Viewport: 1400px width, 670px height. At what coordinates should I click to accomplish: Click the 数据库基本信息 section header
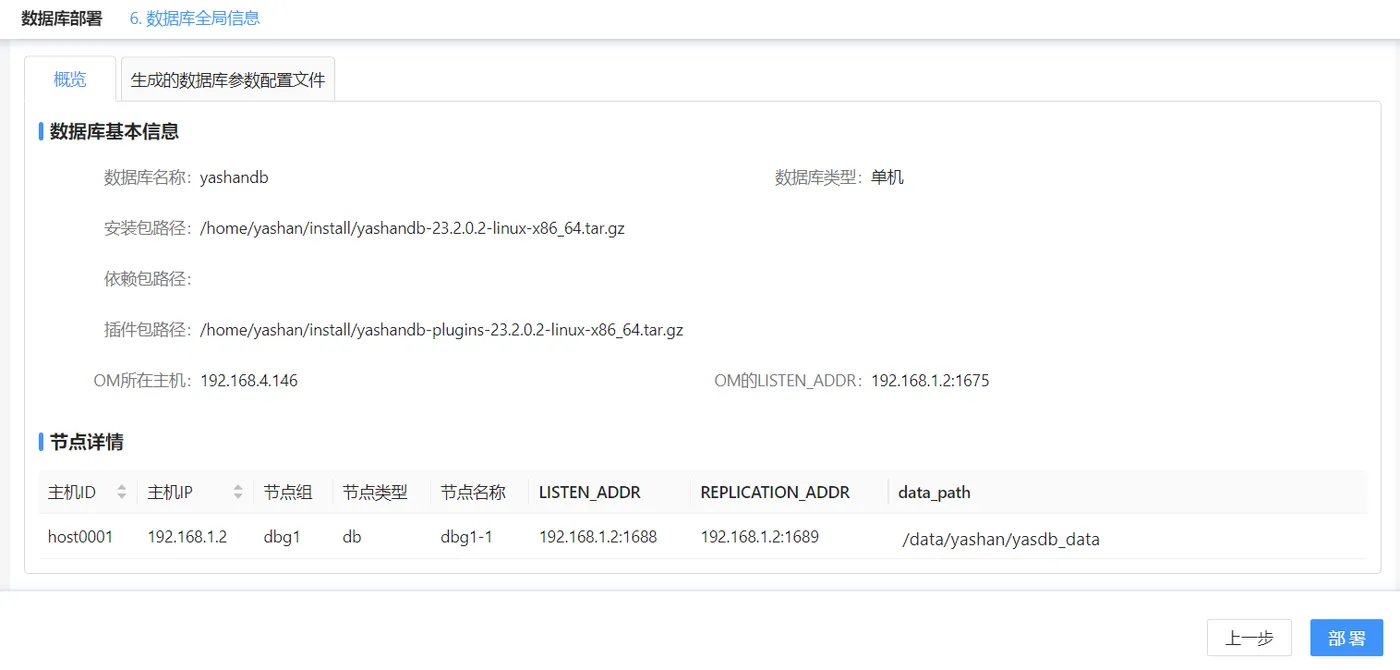pyautogui.click(x=111, y=131)
